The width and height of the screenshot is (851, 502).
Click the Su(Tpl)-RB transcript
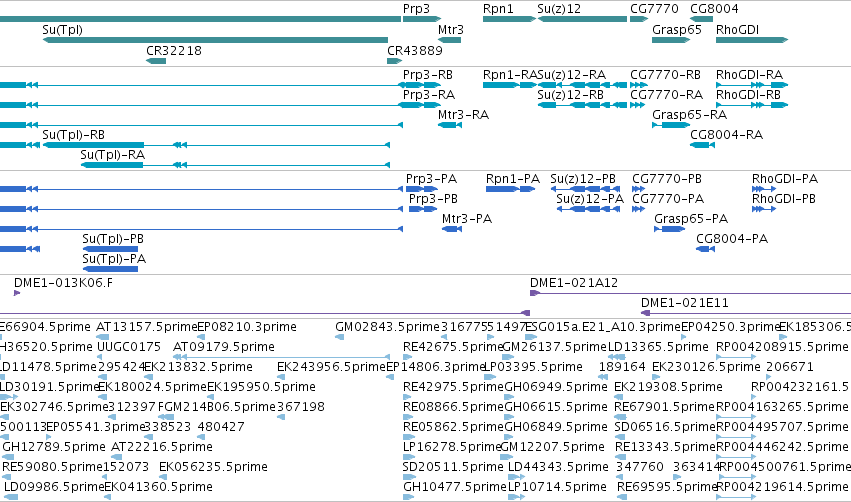pyautogui.click(x=216, y=145)
